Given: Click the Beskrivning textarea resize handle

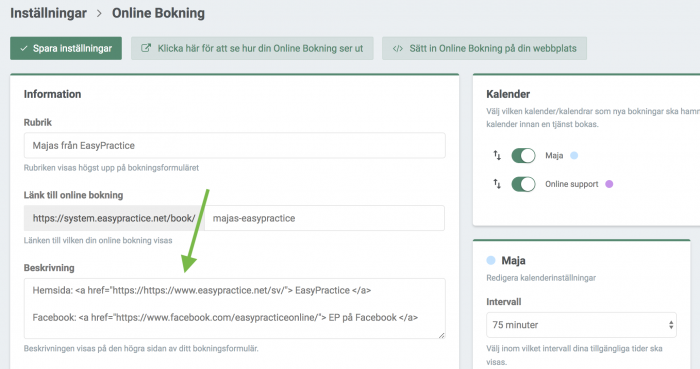Looking at the screenshot, I should (x=442, y=335).
